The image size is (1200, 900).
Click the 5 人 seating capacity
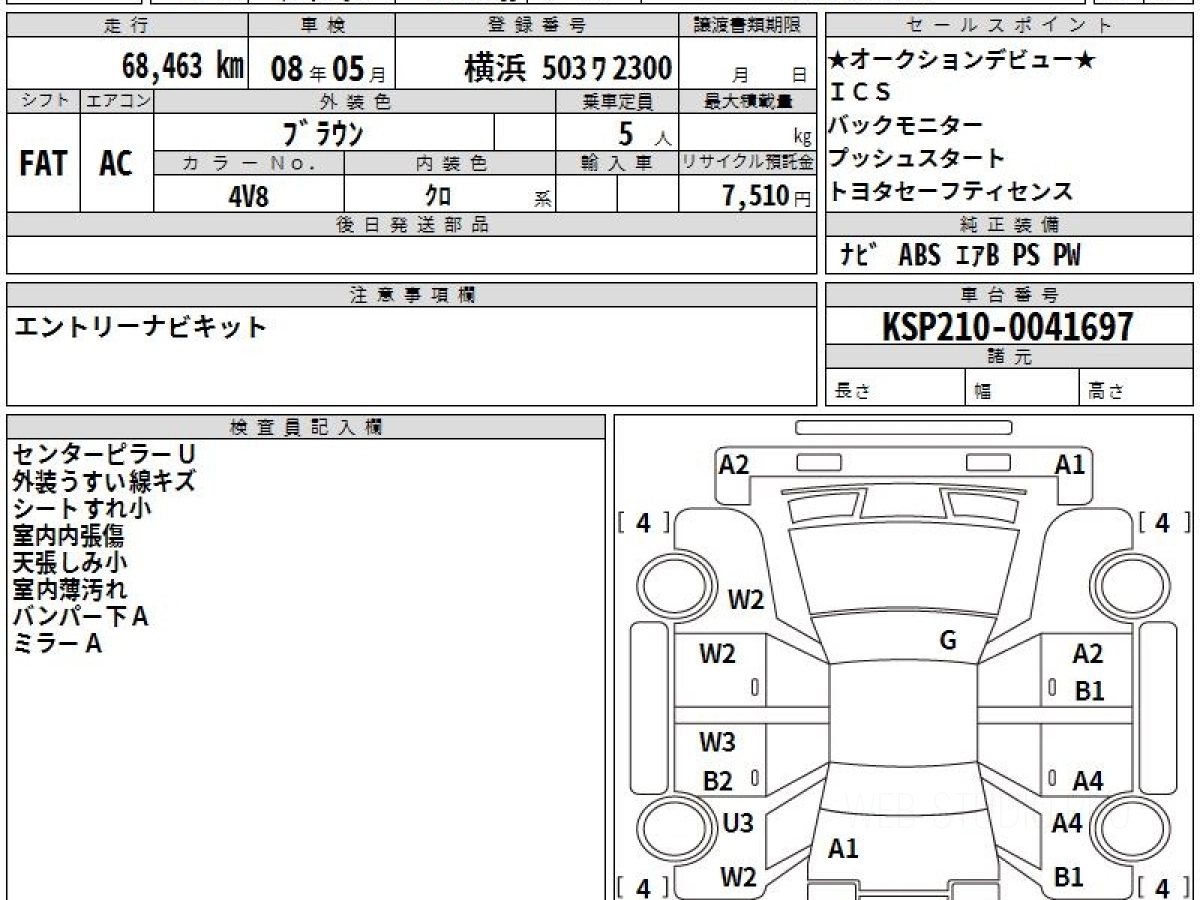(646, 134)
